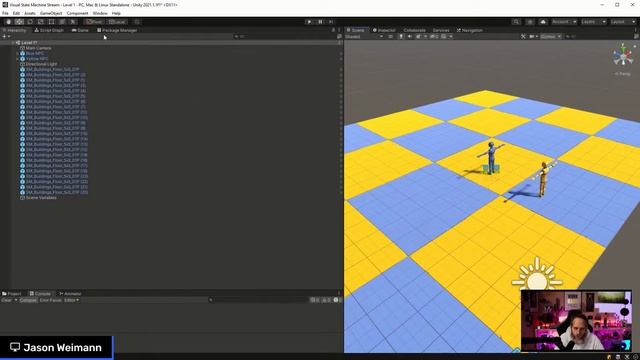Open the Gizmos dropdown

point(551,36)
